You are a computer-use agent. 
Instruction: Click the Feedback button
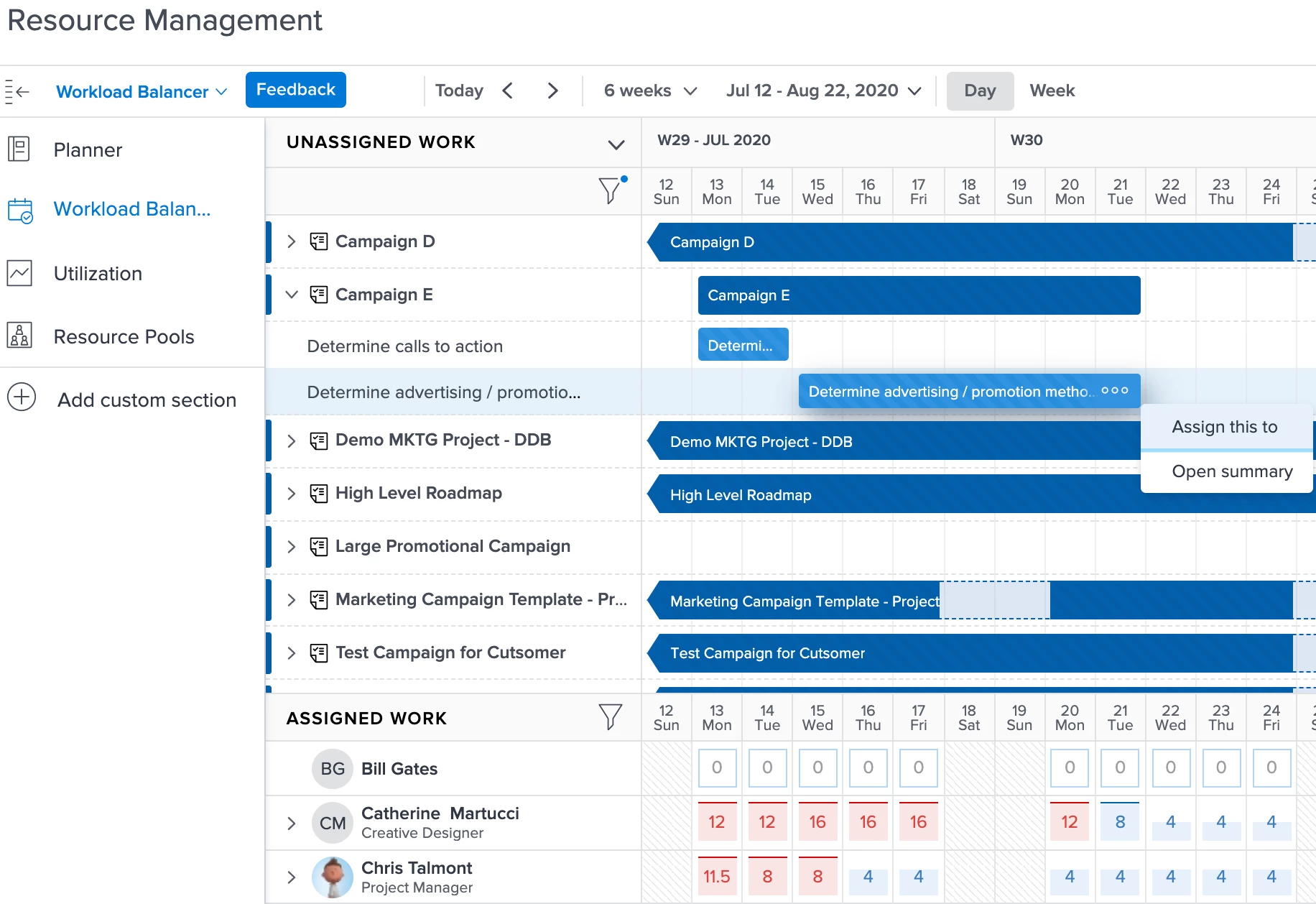click(x=295, y=90)
